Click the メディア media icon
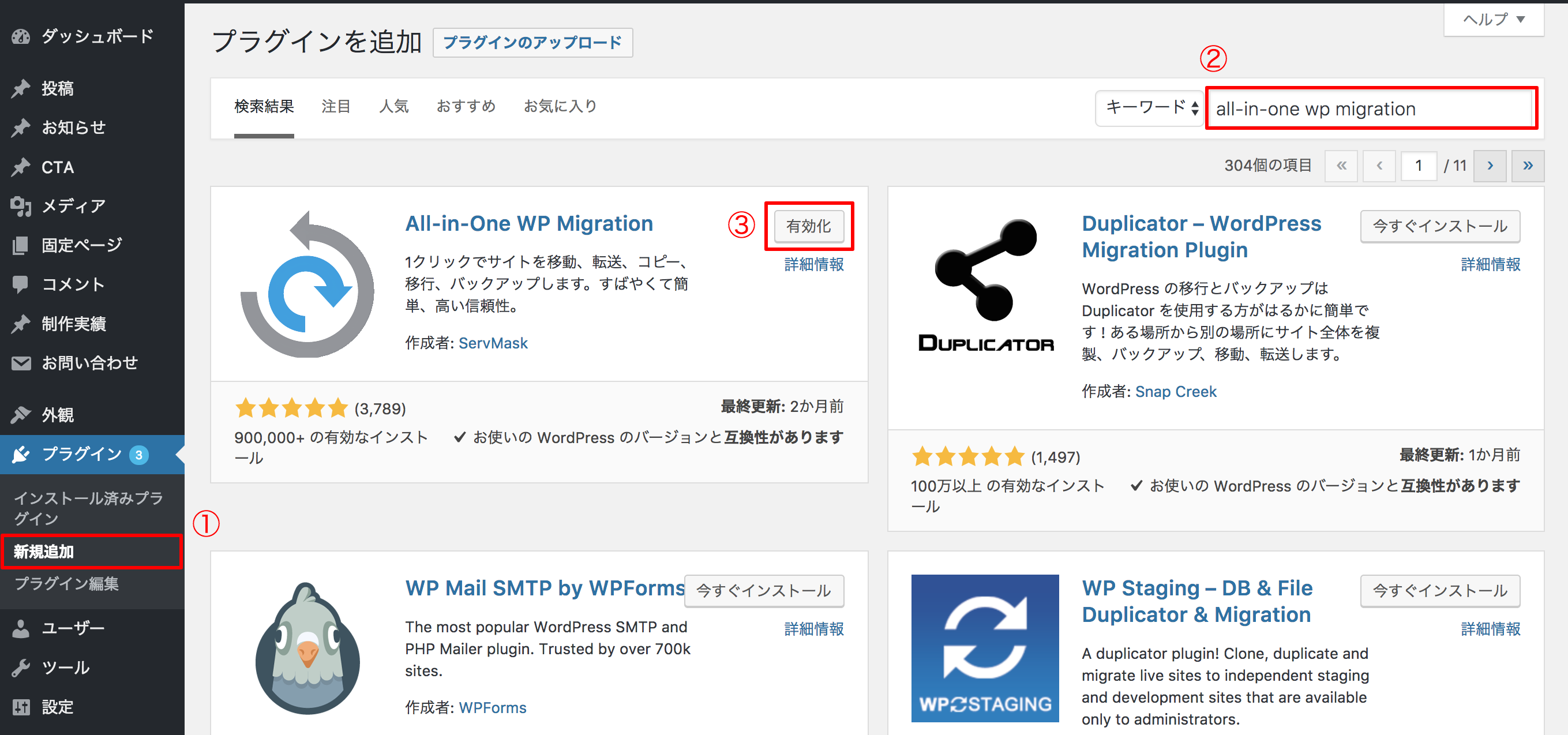Viewport: 1568px width, 735px height. (x=21, y=207)
